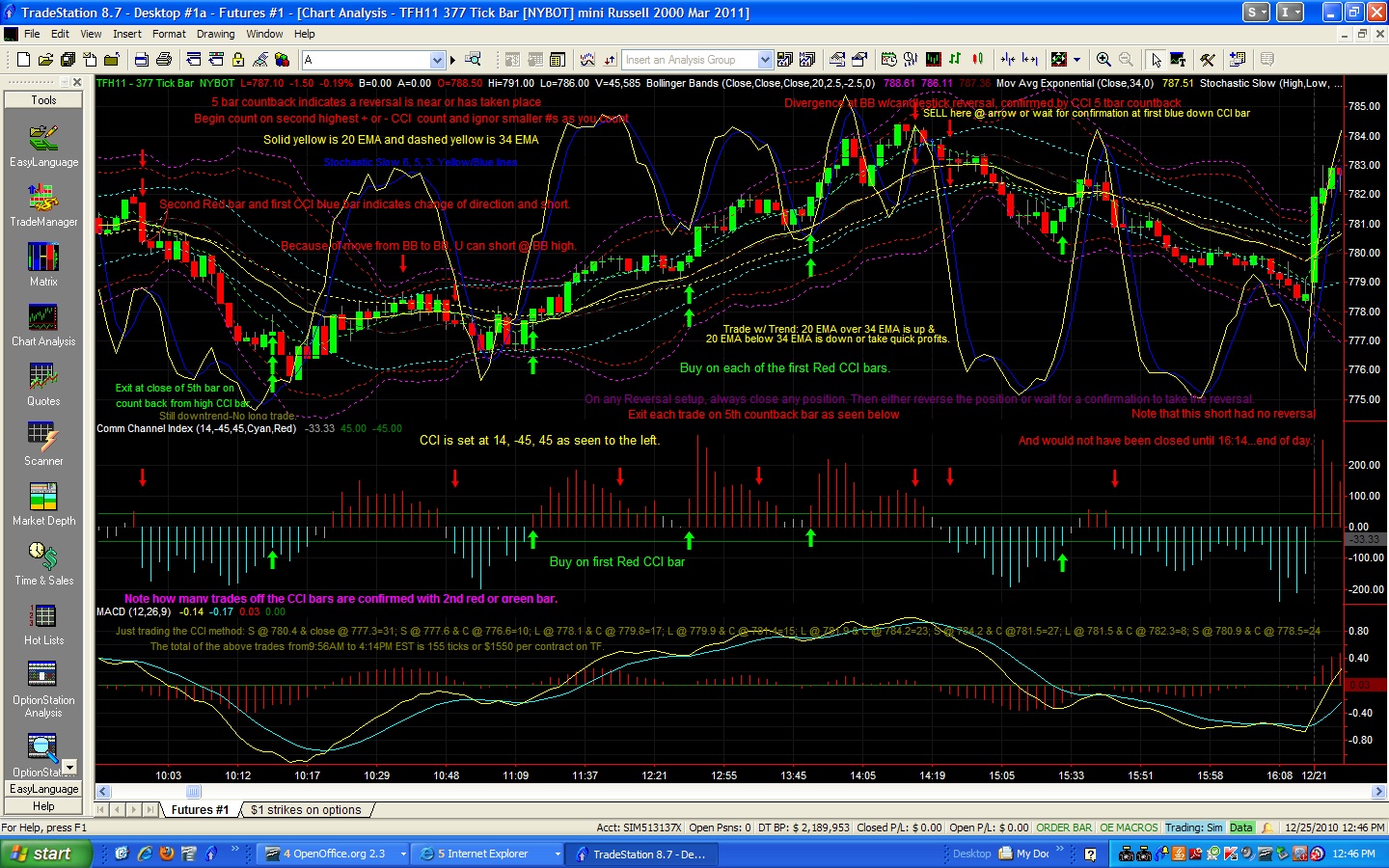Click the Symbol lookup magnifier icon
The width and height of the screenshot is (1389, 868).
(x=473, y=60)
